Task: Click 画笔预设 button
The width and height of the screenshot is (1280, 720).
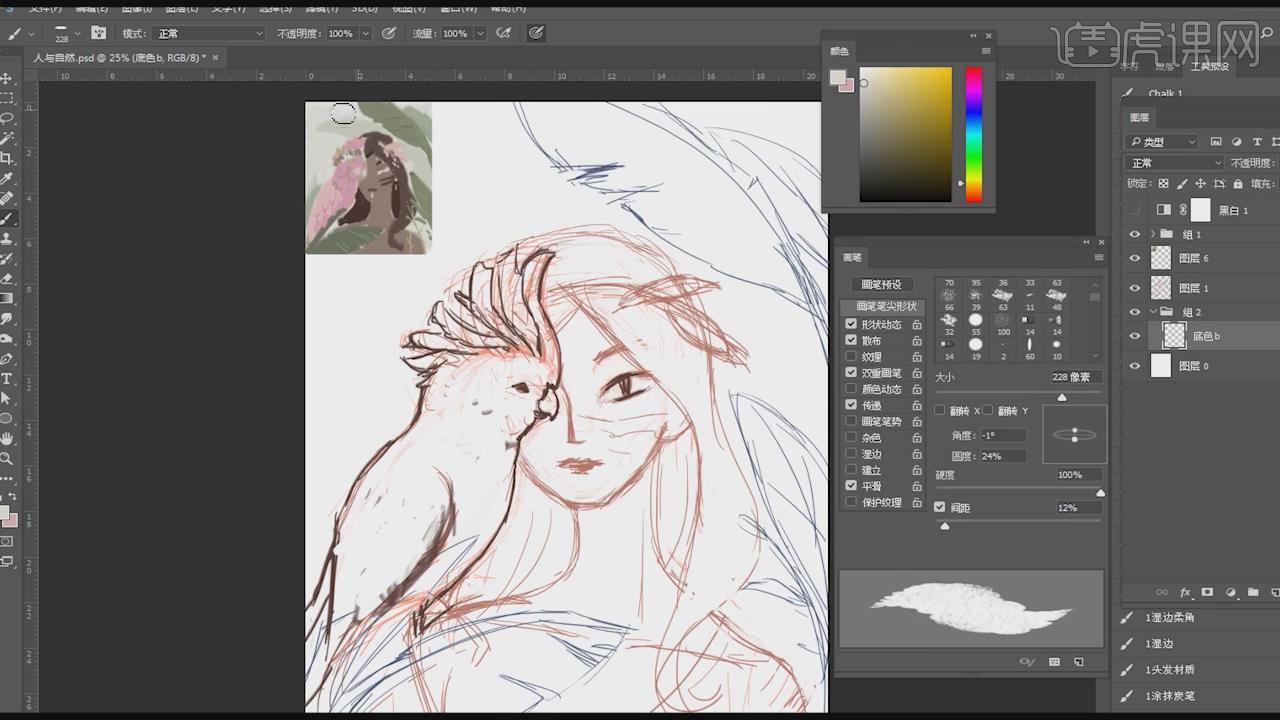Action: click(x=882, y=285)
